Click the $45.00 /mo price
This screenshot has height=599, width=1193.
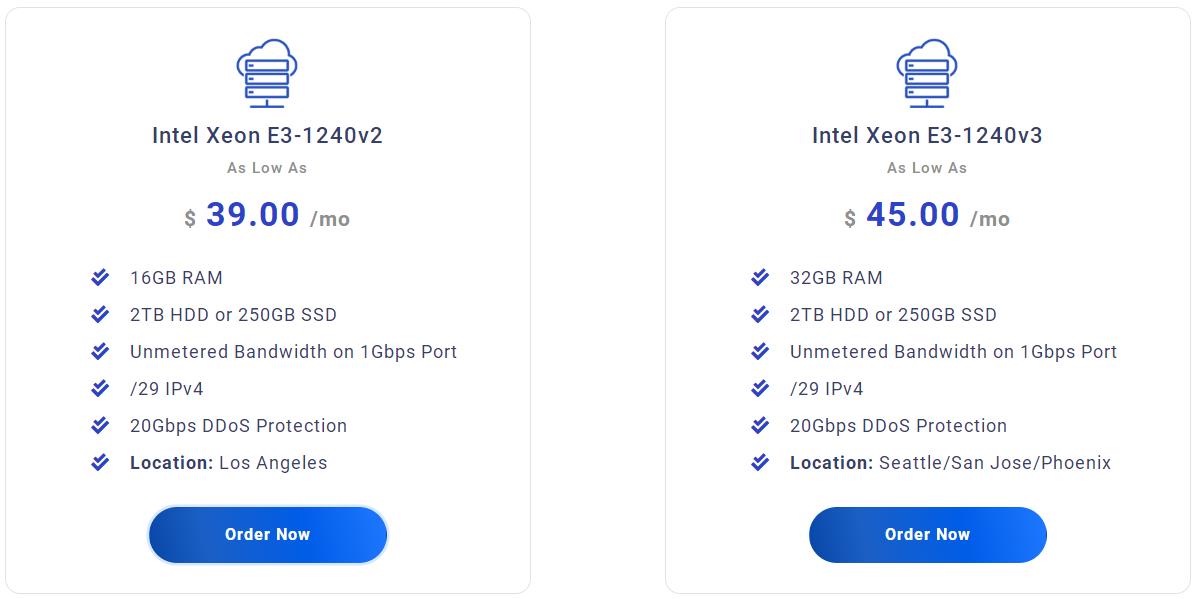pyautogui.click(x=927, y=216)
